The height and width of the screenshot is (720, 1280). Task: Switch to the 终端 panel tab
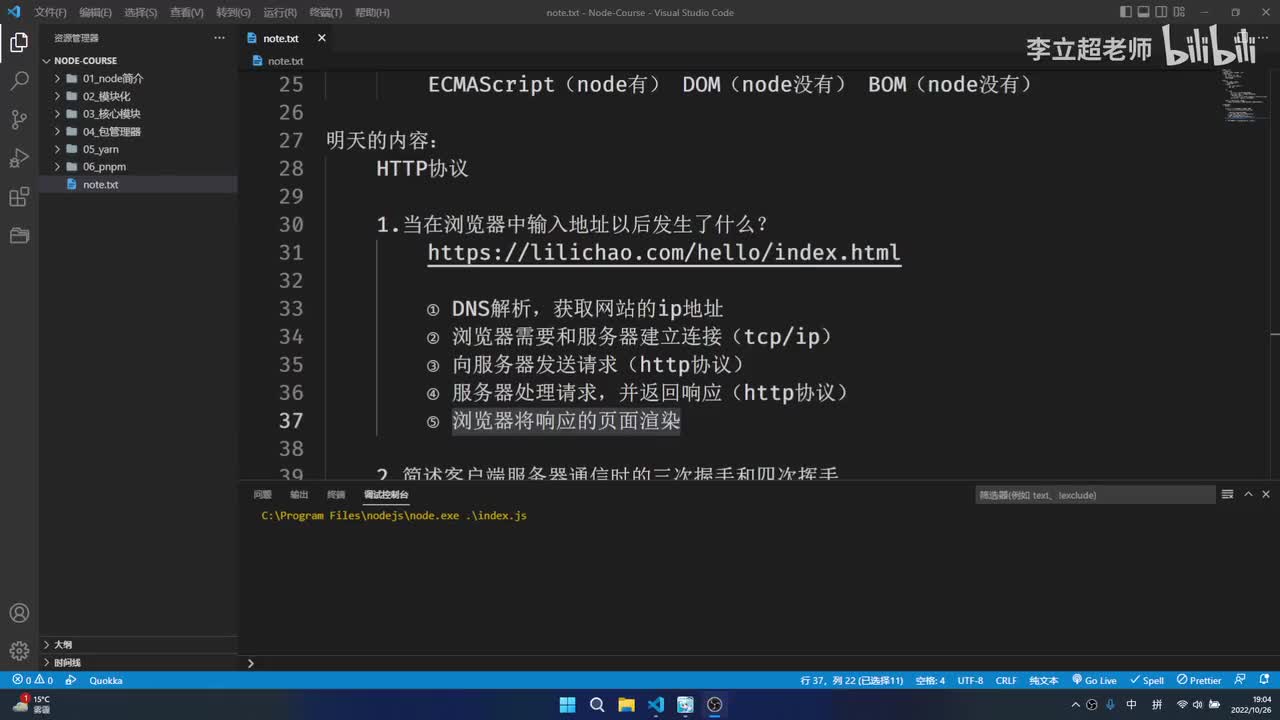point(336,494)
